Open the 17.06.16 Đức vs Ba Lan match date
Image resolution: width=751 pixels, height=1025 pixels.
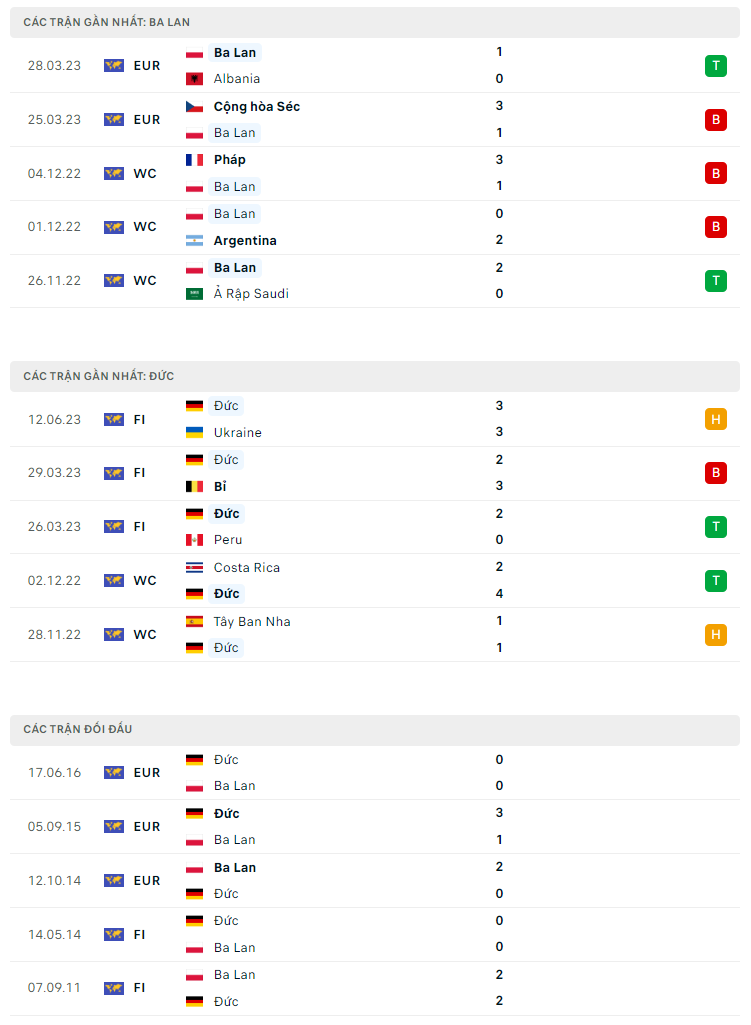pos(54,773)
